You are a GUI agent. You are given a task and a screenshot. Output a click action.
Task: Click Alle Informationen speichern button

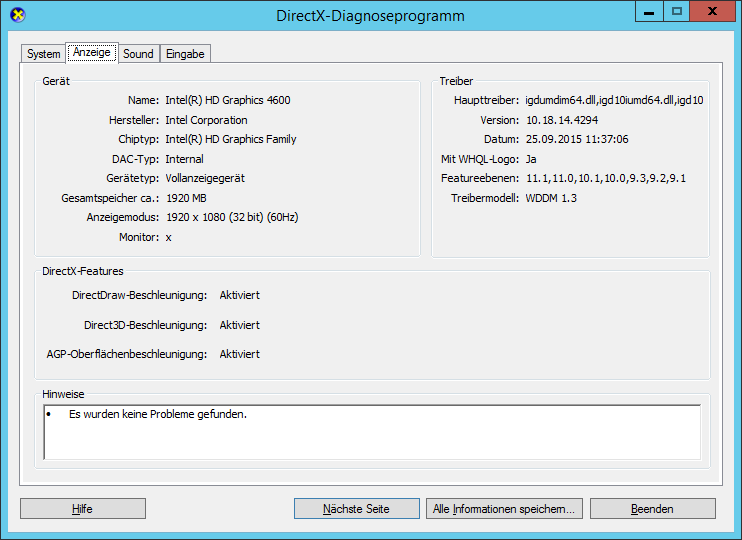click(x=504, y=509)
